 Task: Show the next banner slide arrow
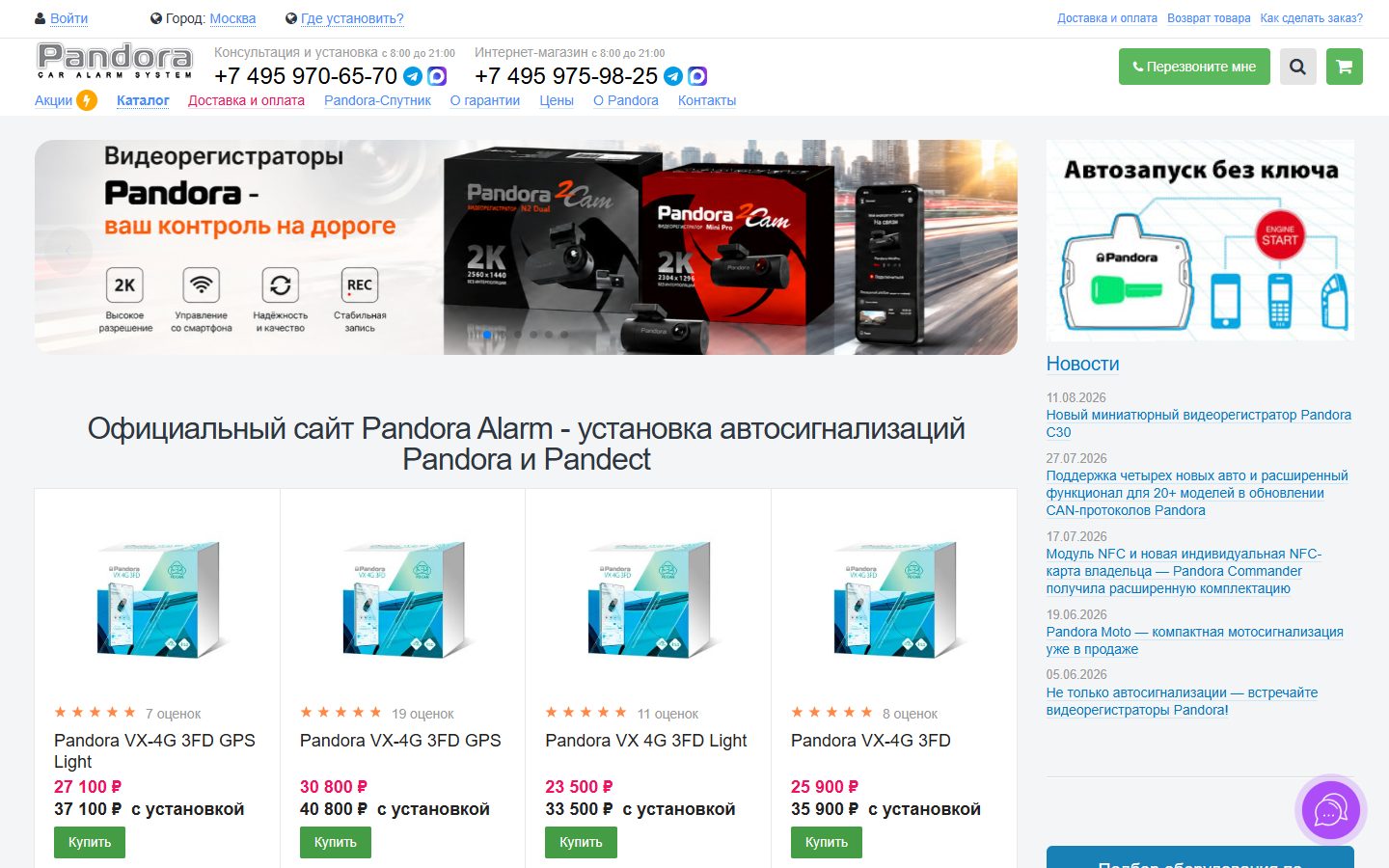[x=984, y=251]
